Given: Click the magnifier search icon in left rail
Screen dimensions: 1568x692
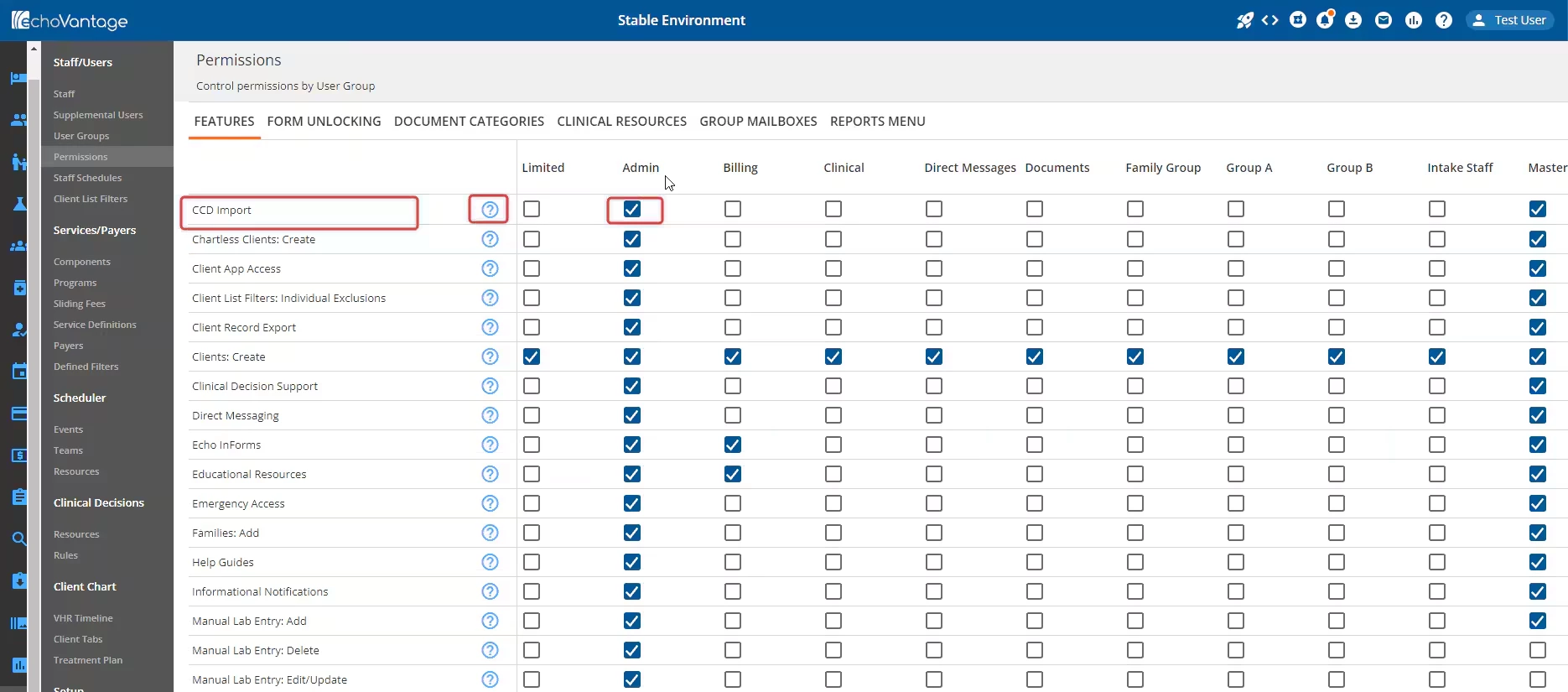Looking at the screenshot, I should pyautogui.click(x=18, y=539).
